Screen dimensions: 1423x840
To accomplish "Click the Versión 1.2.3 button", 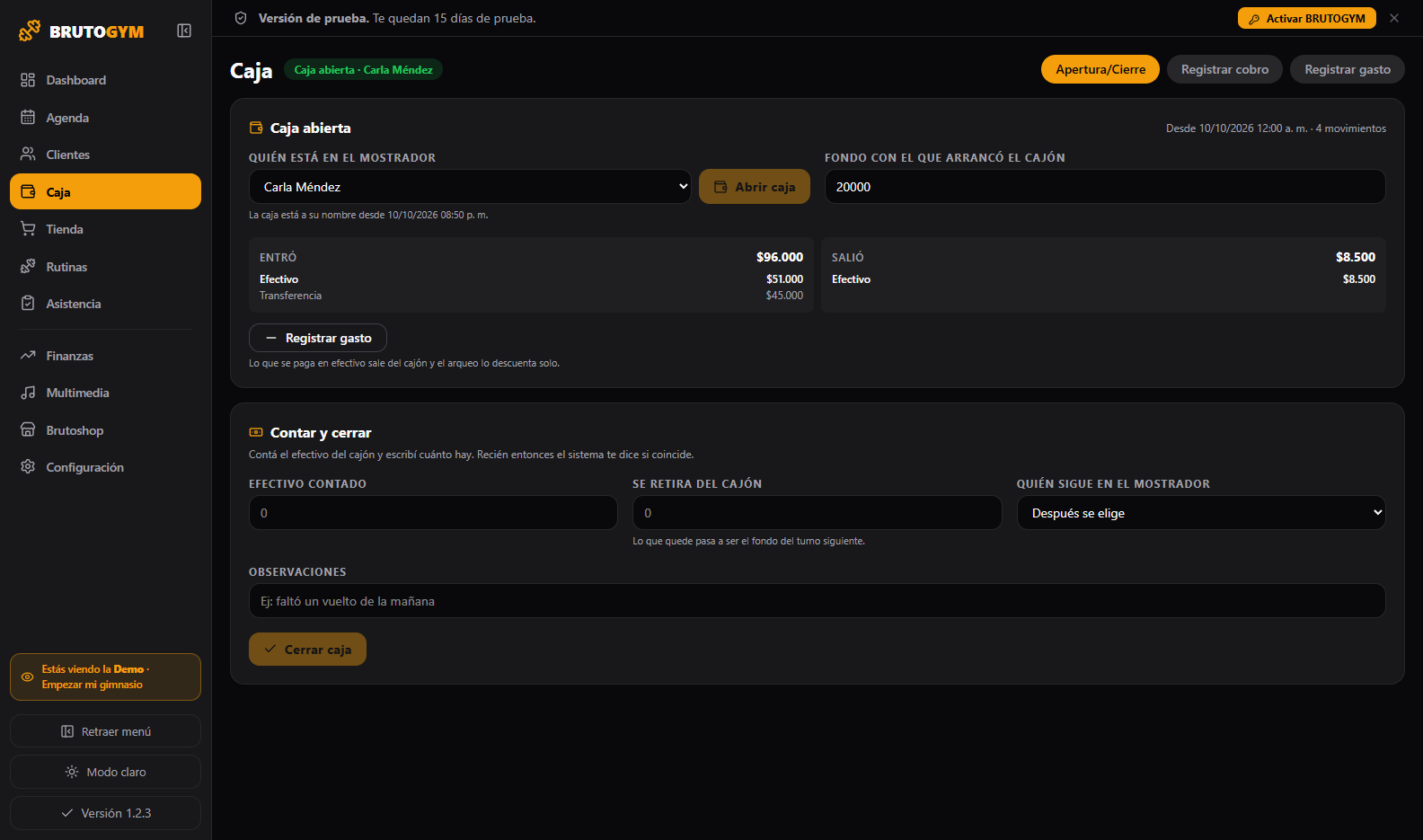I will (x=105, y=813).
